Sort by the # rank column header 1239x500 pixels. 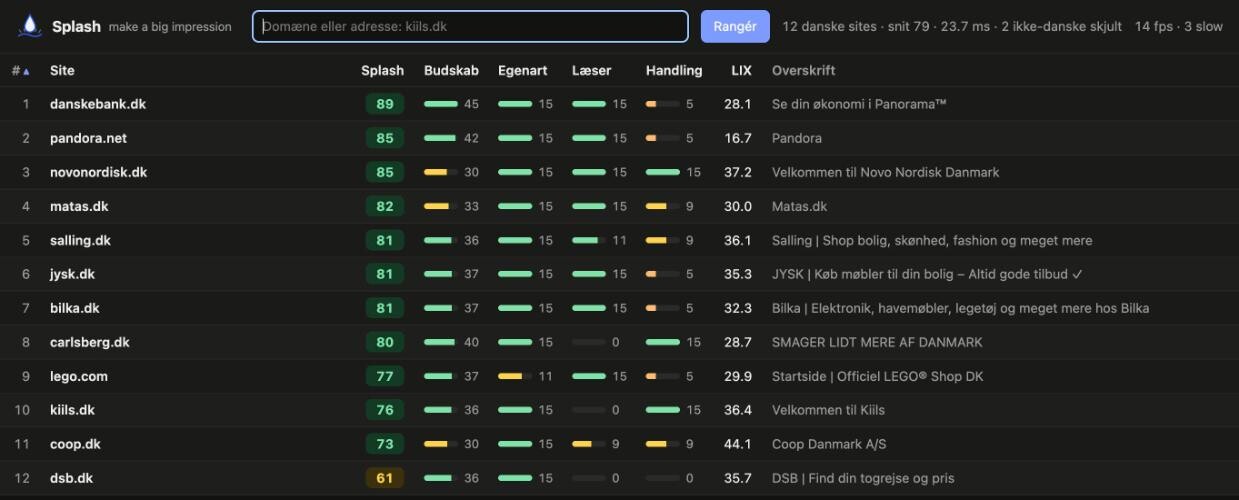20,70
